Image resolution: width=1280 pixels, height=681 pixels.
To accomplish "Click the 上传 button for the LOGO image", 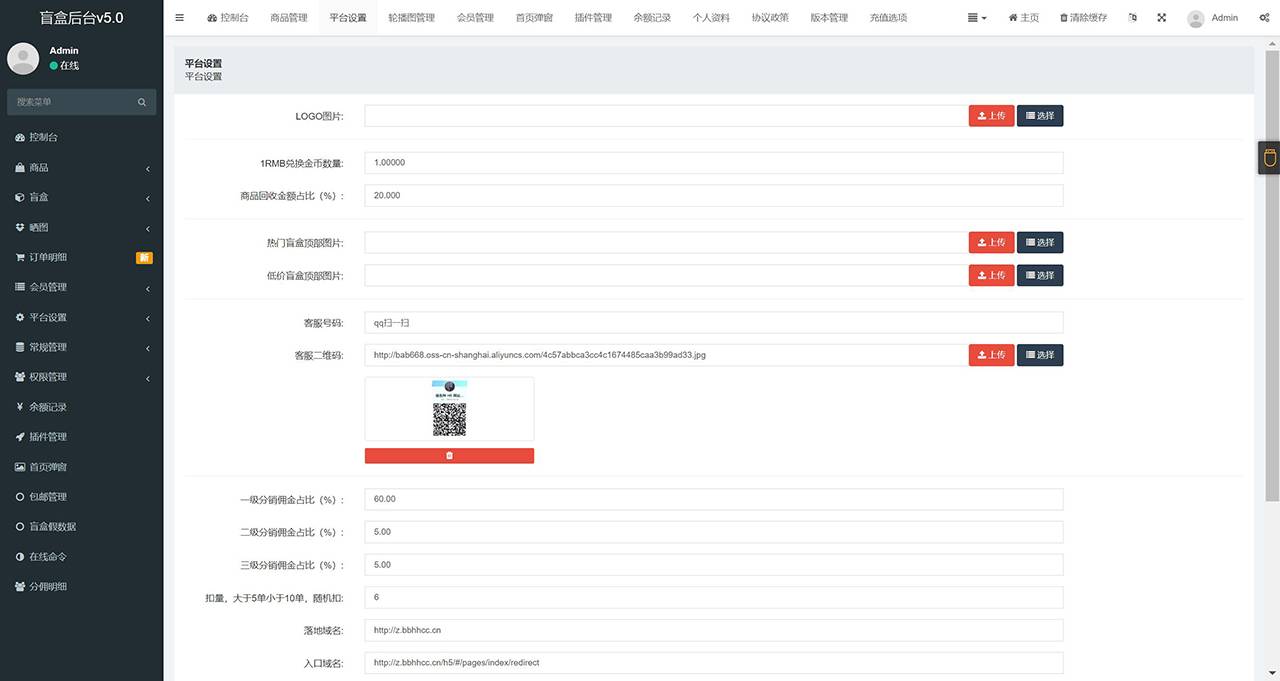I will (991, 115).
